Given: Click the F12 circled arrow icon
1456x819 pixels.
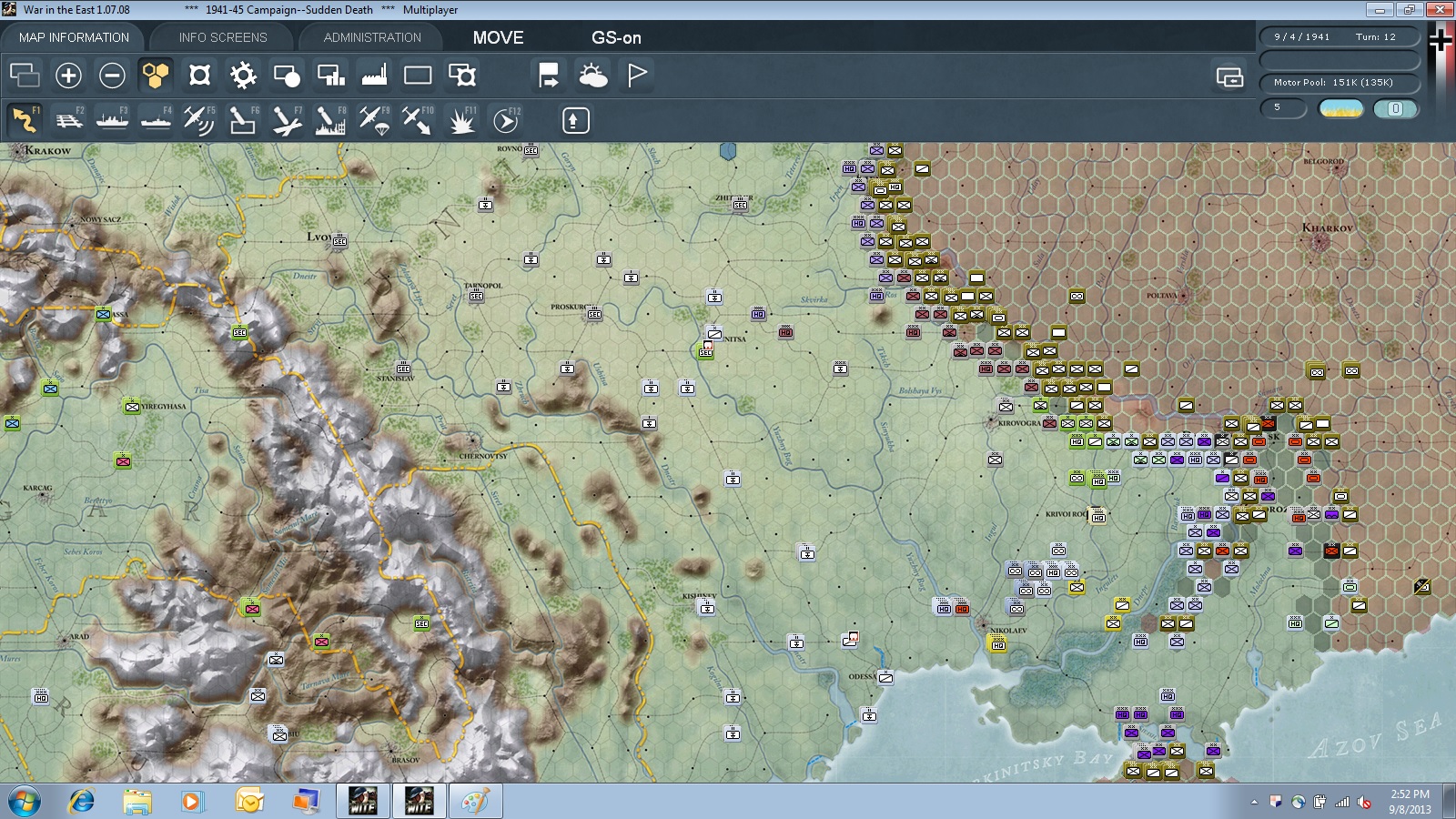Looking at the screenshot, I should (506, 120).
